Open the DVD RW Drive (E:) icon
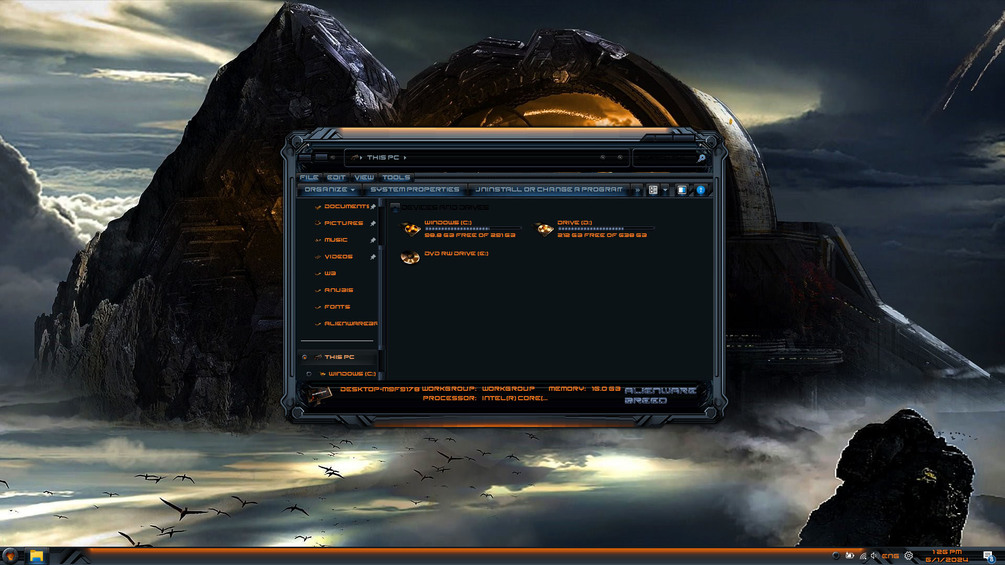 click(x=410, y=257)
